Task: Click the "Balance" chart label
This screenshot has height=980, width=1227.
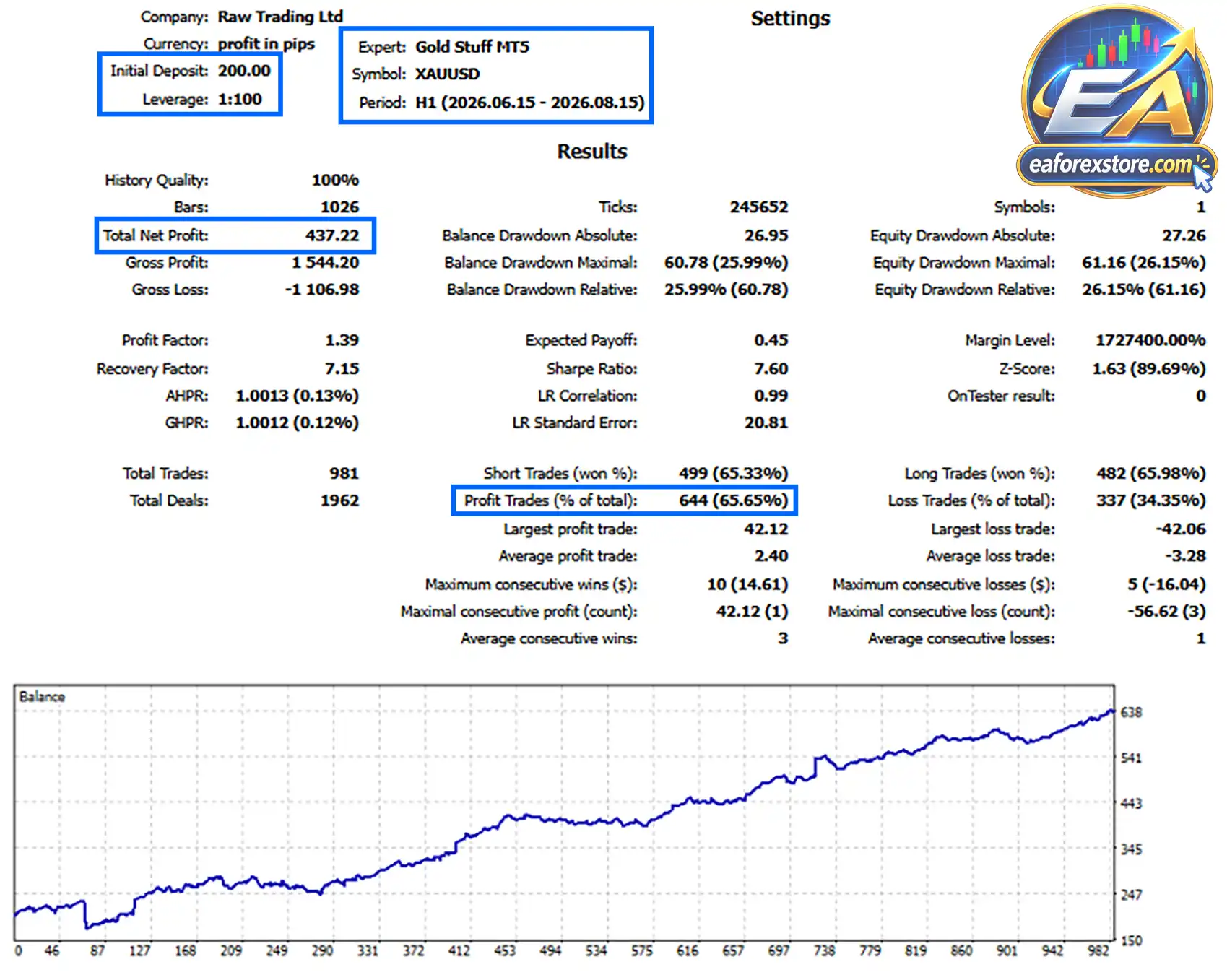Action: (x=42, y=697)
